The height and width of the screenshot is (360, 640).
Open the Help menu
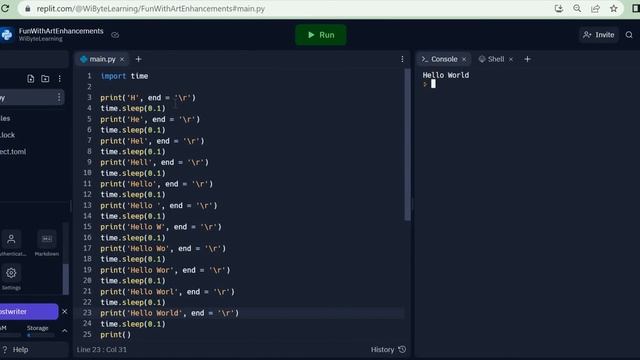[16, 350]
